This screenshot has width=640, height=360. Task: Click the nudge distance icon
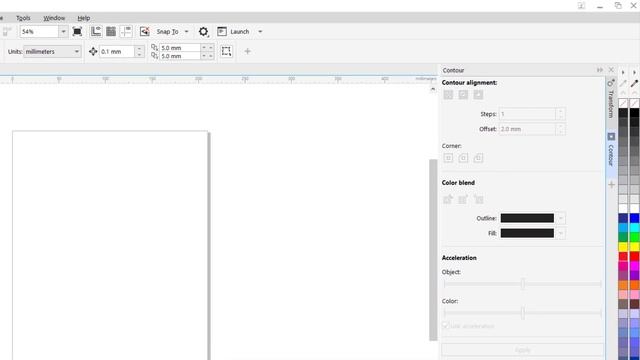(x=93, y=51)
